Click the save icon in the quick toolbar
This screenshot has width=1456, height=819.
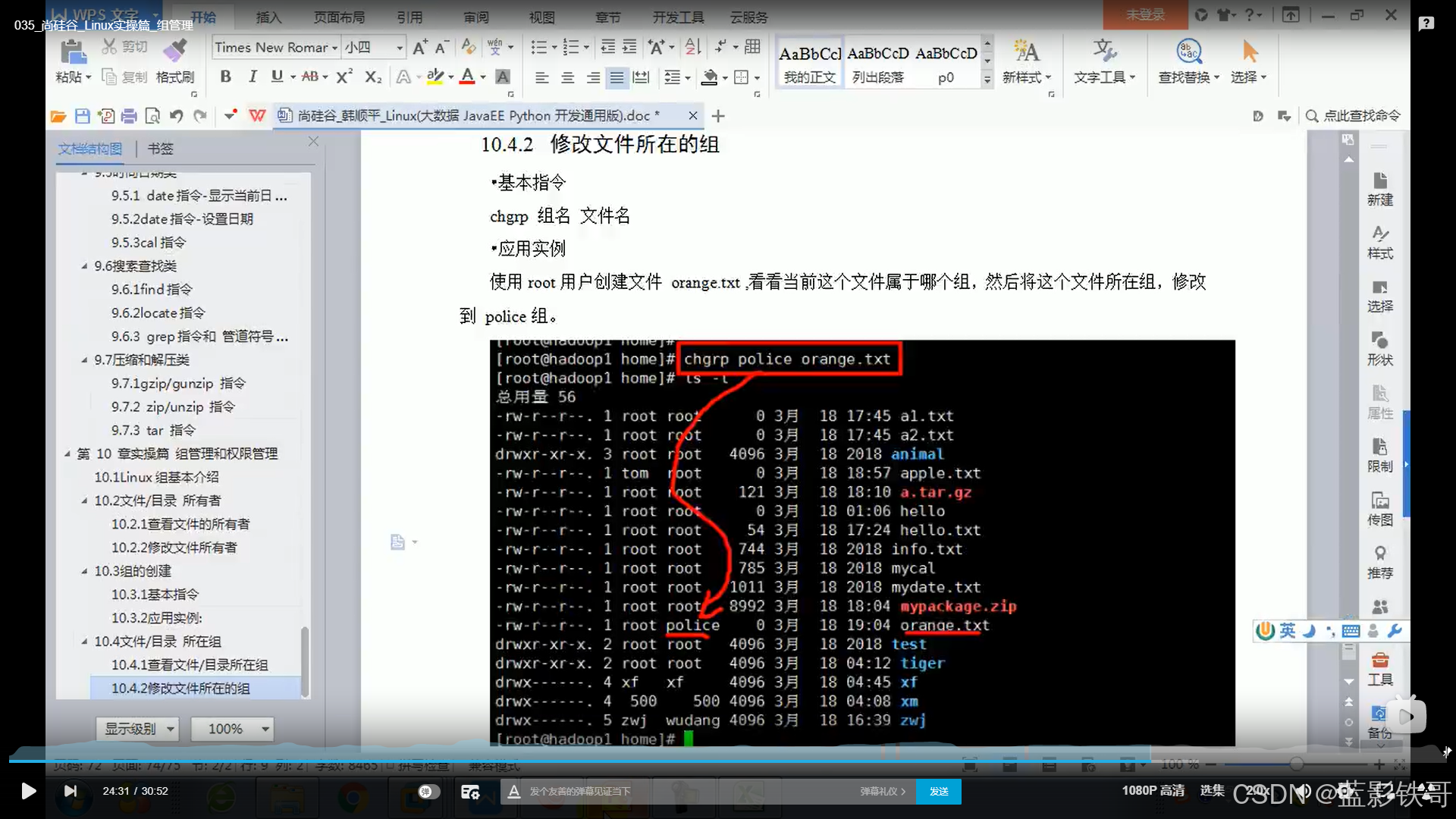[83, 116]
